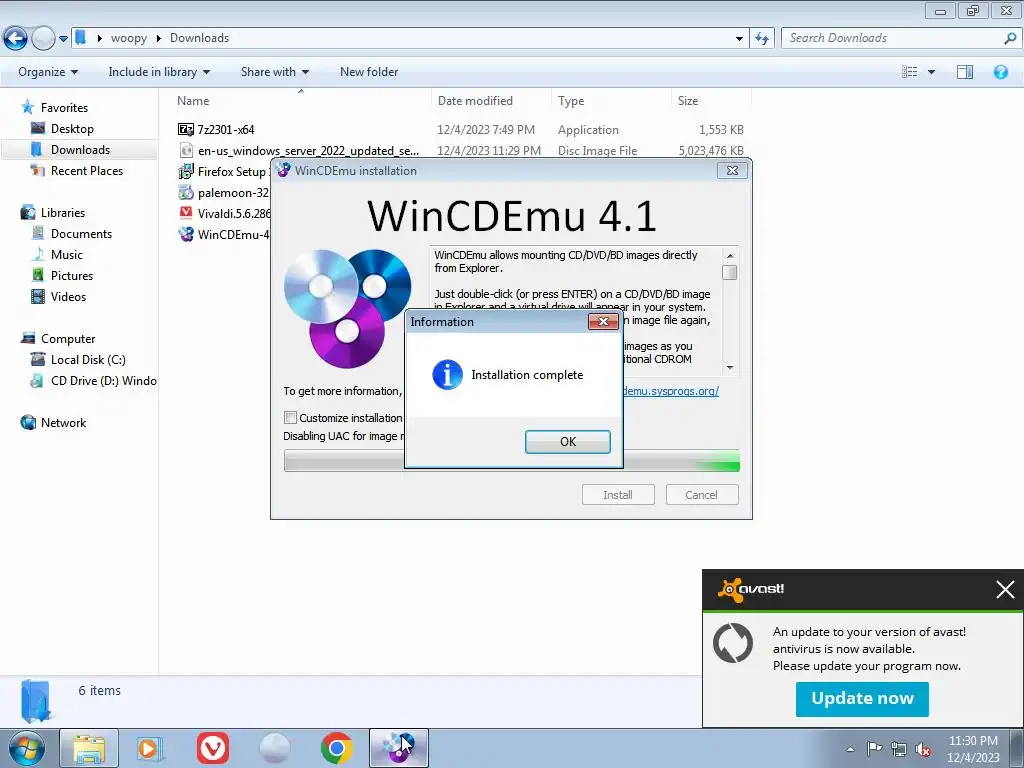Open Videos library

pos(68,296)
